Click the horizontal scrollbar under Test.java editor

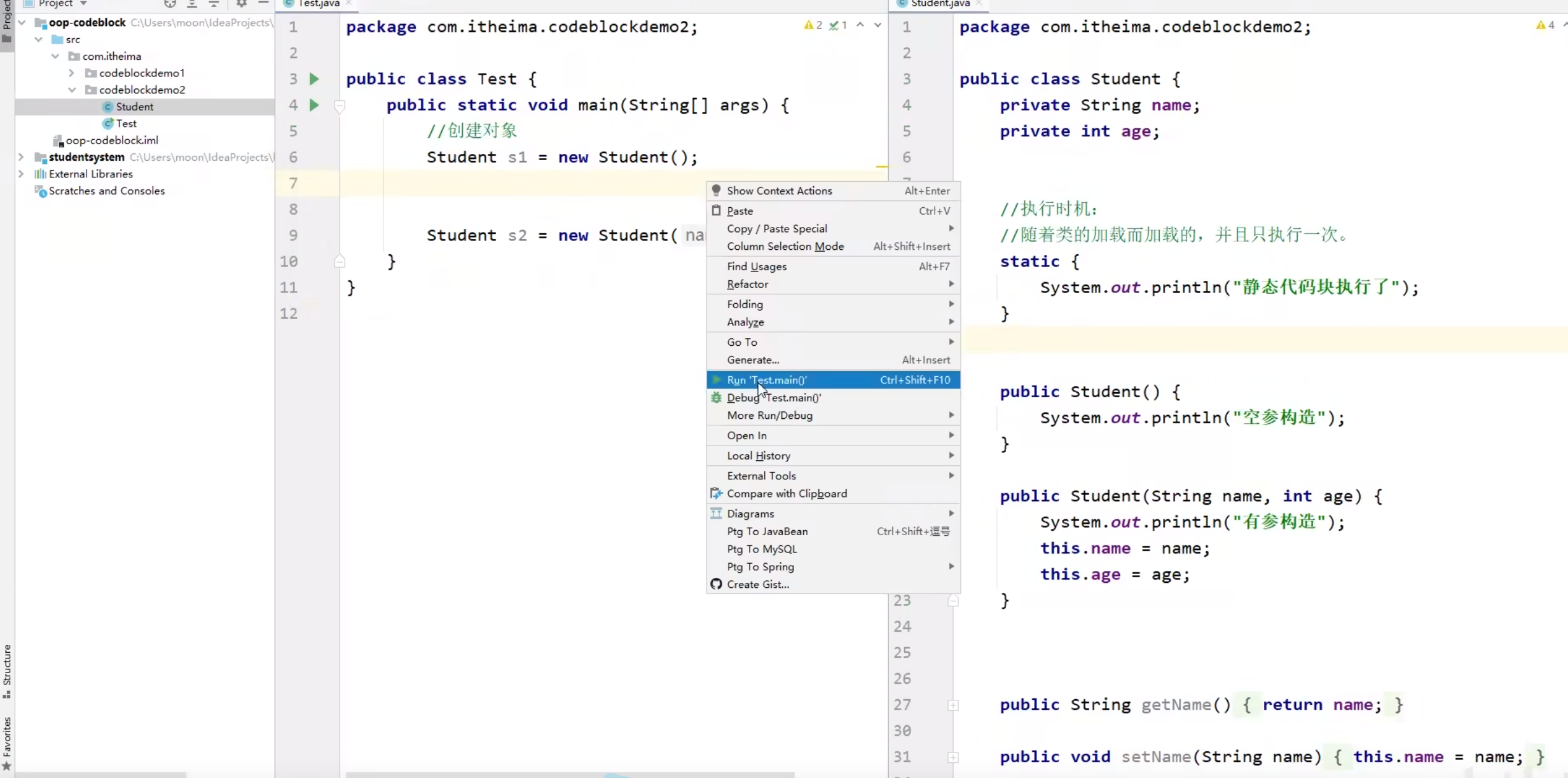click(x=570, y=775)
